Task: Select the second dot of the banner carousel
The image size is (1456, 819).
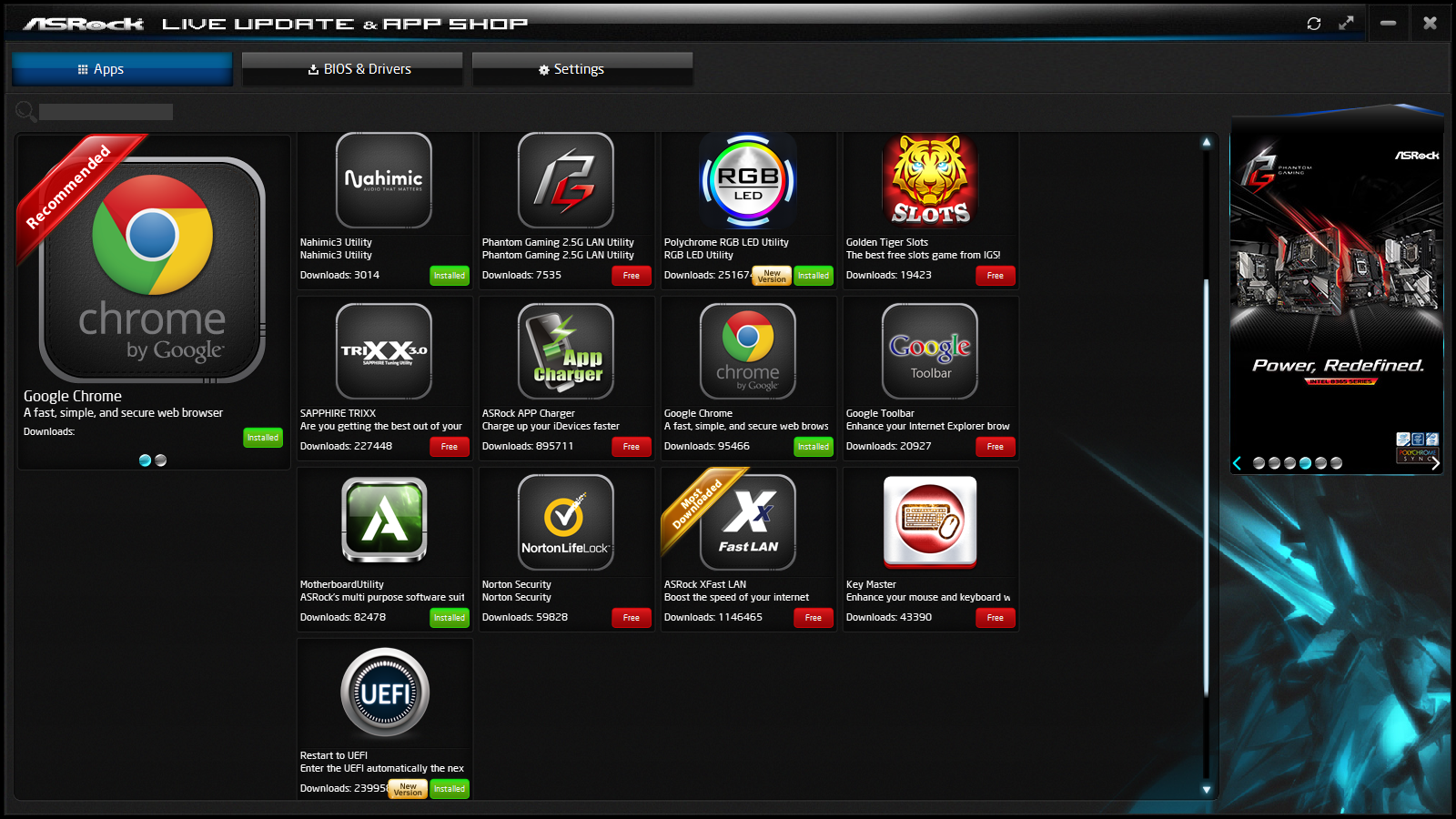Action: coord(1274,463)
